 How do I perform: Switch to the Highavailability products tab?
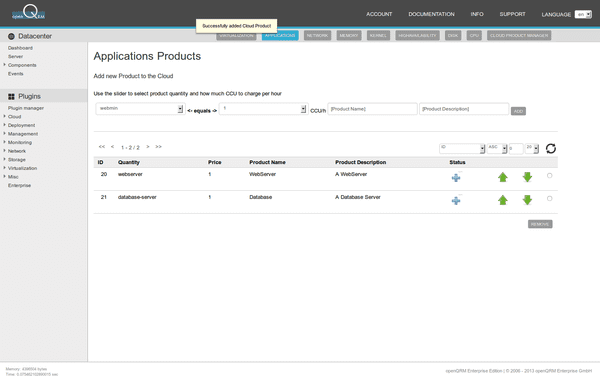pyautogui.click(x=417, y=36)
